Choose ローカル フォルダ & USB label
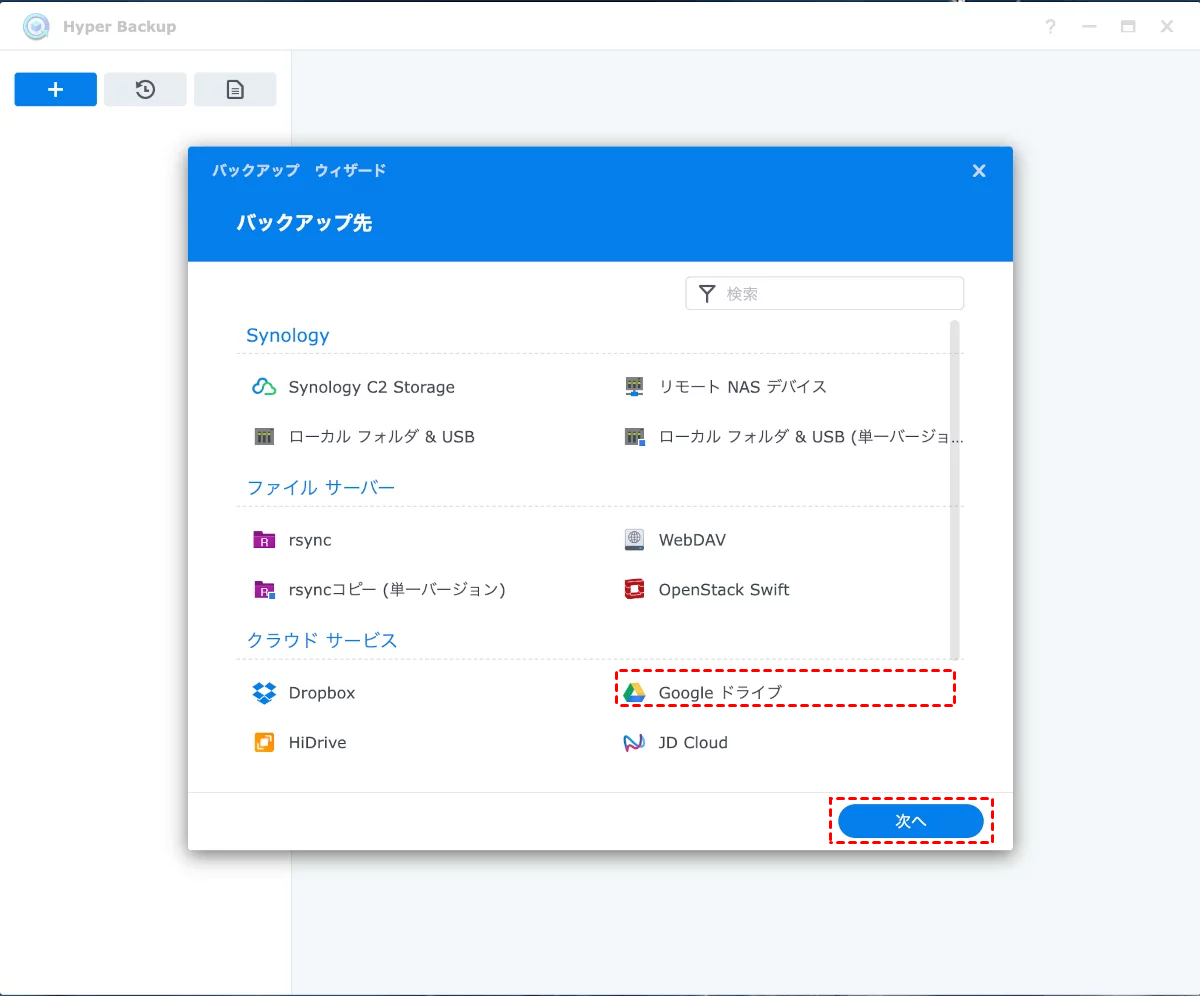The image size is (1200, 996). (381, 437)
